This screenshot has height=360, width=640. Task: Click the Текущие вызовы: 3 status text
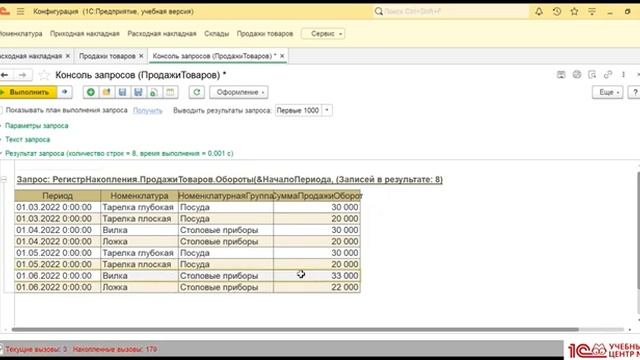[36, 349]
